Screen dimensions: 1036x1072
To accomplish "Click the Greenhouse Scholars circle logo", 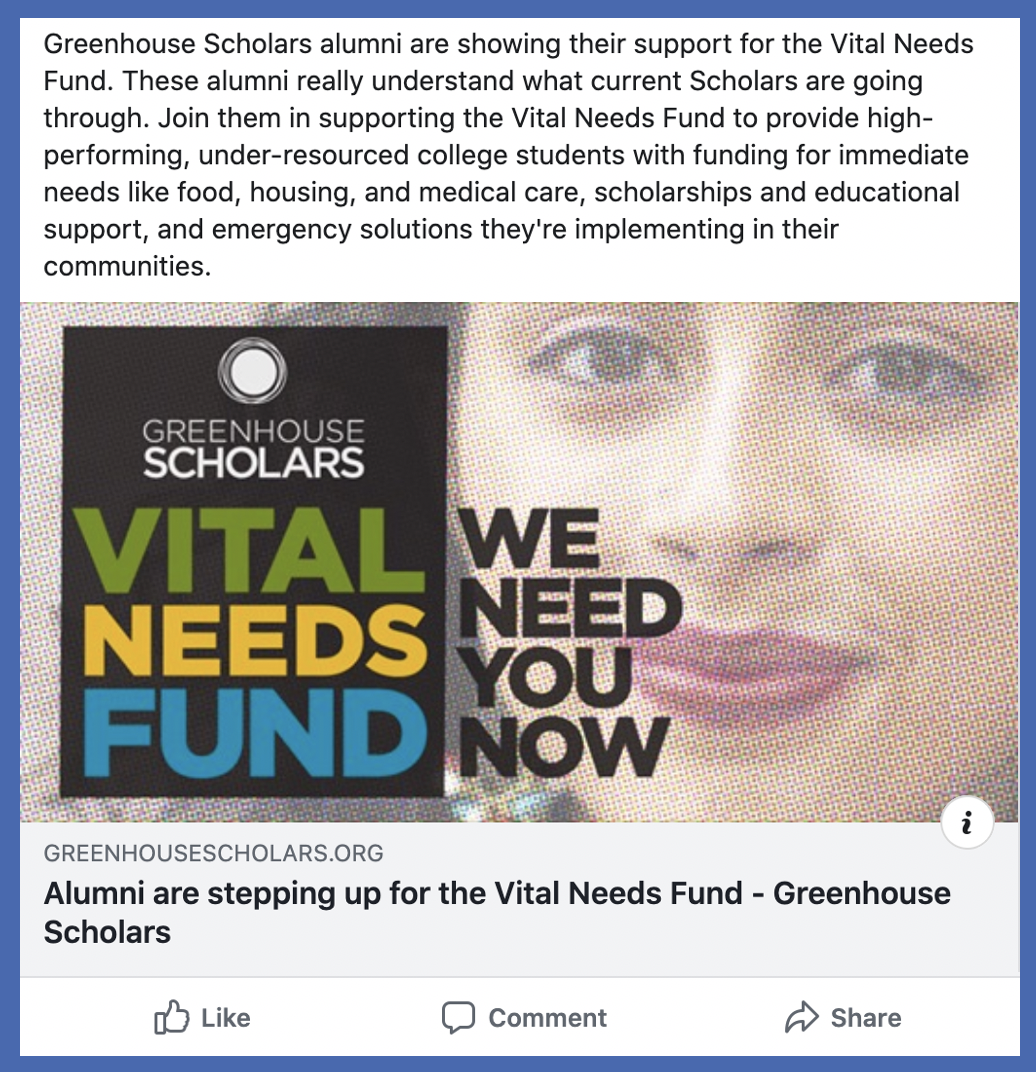I will point(252,370).
